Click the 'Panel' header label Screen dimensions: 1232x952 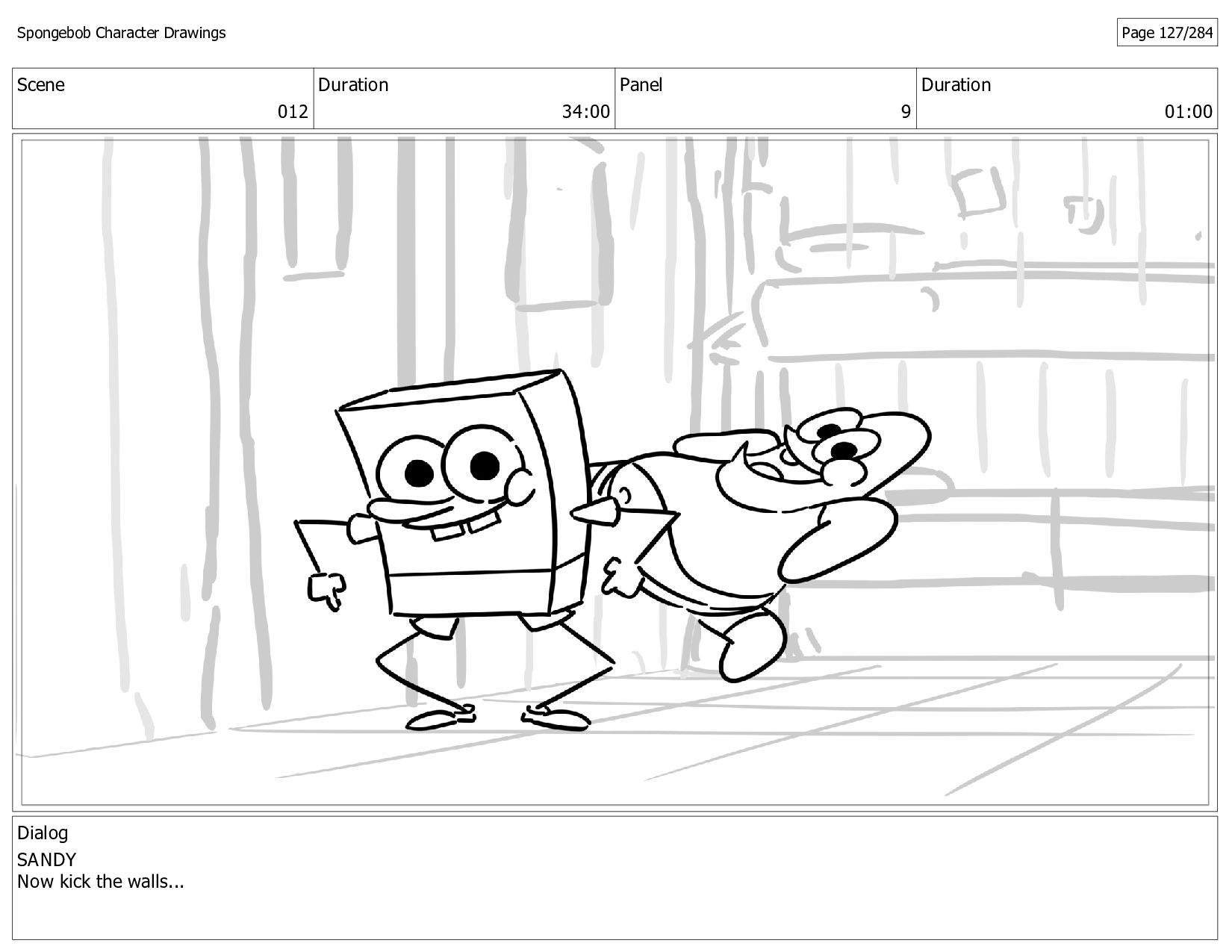coord(641,85)
